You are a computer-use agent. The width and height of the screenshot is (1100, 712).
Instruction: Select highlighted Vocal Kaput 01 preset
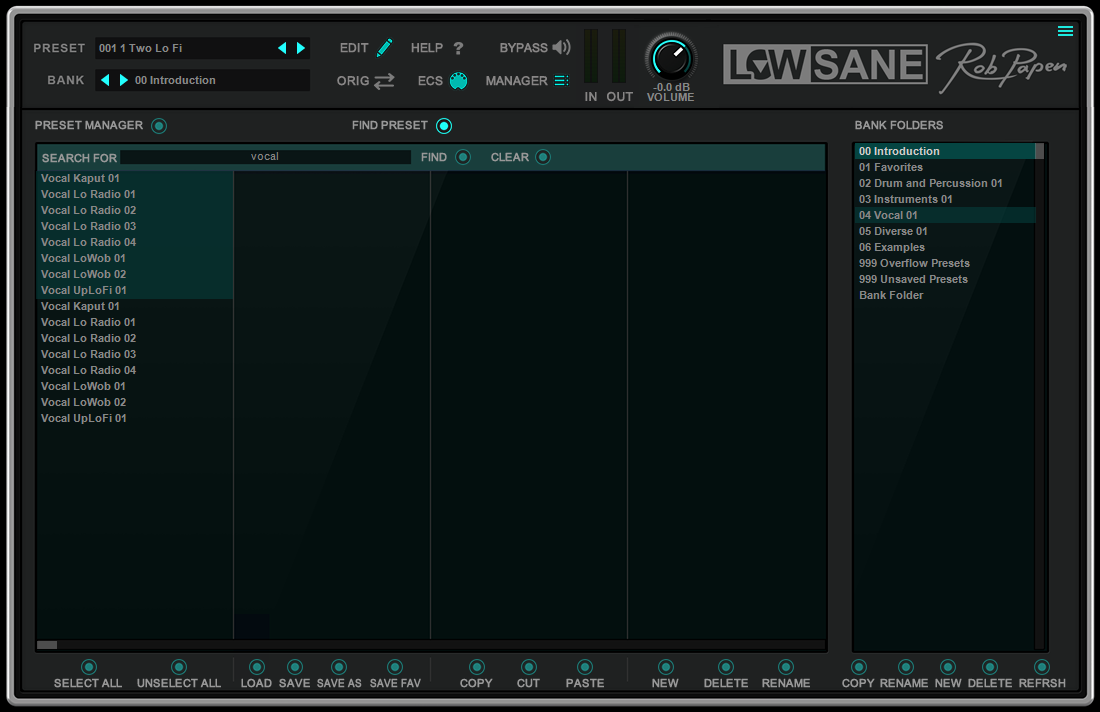coord(135,178)
